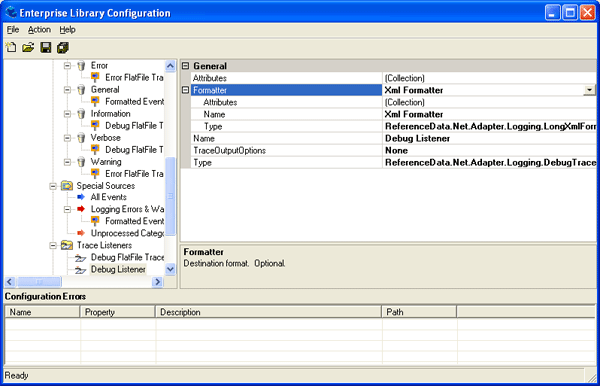This screenshot has height=386, width=600.
Task: Open the Xml Formatter dropdown arrow
Action: tap(590, 90)
